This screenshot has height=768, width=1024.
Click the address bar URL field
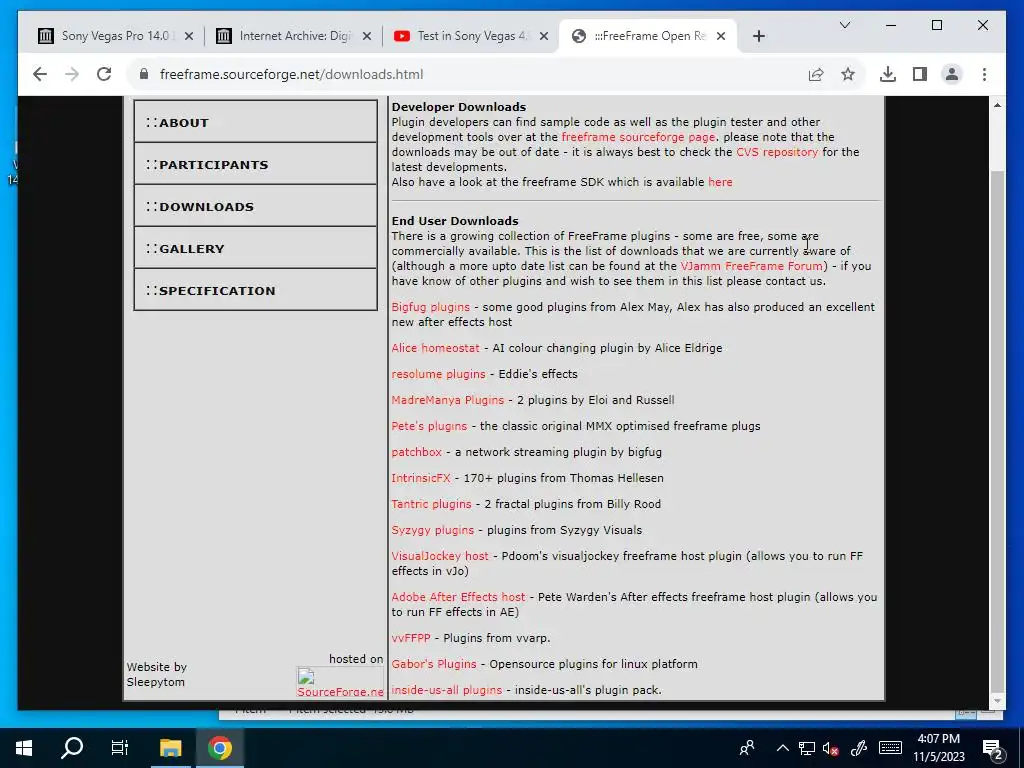point(470,74)
